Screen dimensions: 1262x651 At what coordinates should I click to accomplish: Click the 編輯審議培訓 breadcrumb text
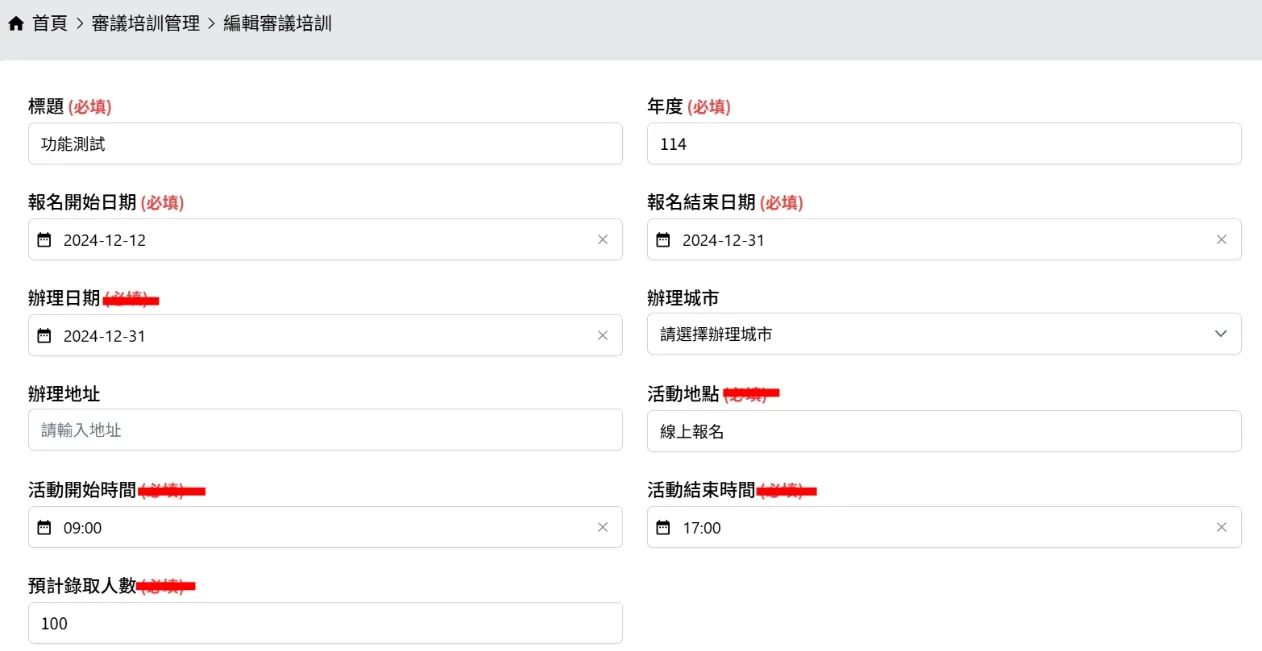(277, 23)
